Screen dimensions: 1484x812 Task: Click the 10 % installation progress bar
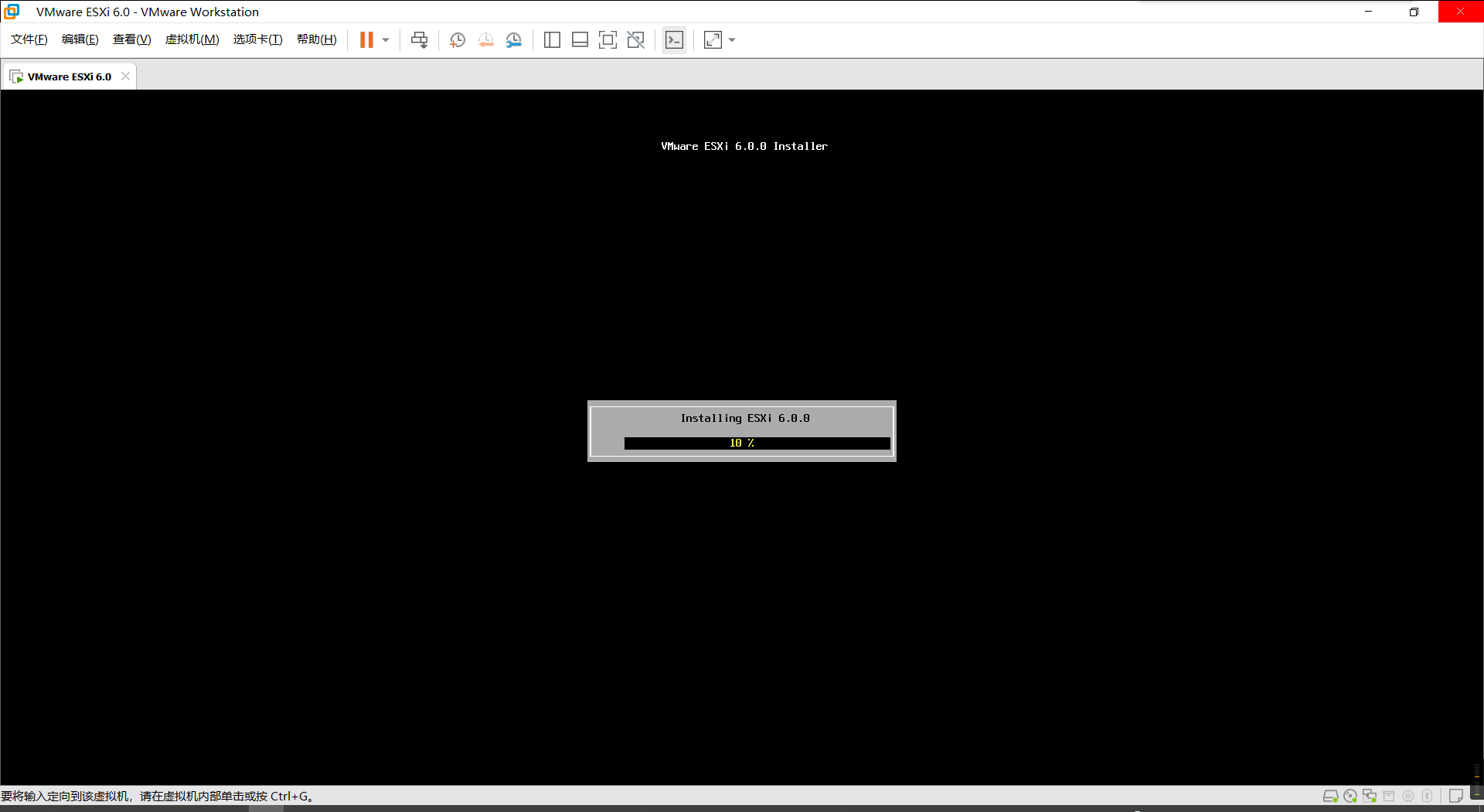[x=757, y=443]
